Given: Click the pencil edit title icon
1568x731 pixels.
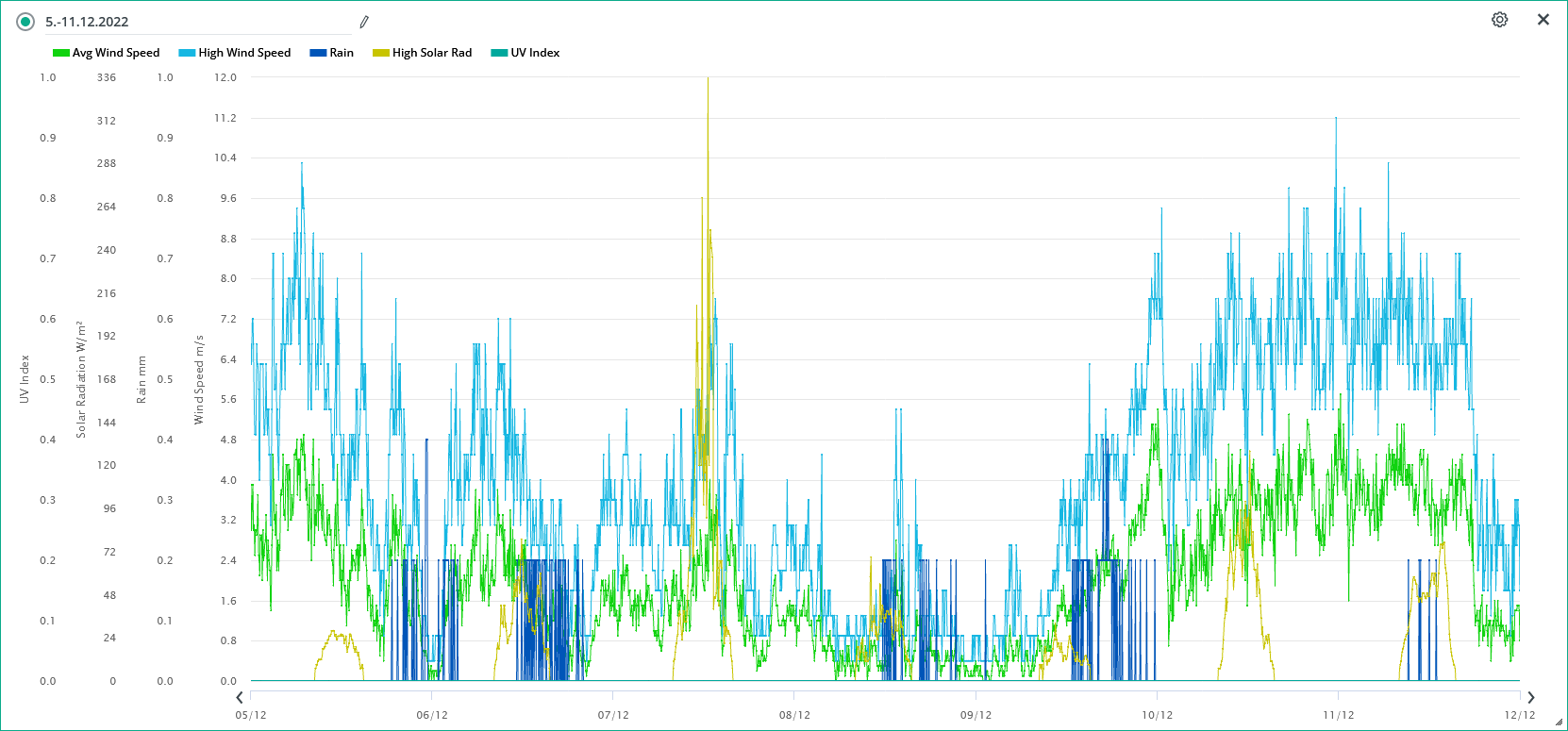Looking at the screenshot, I should click(364, 22).
